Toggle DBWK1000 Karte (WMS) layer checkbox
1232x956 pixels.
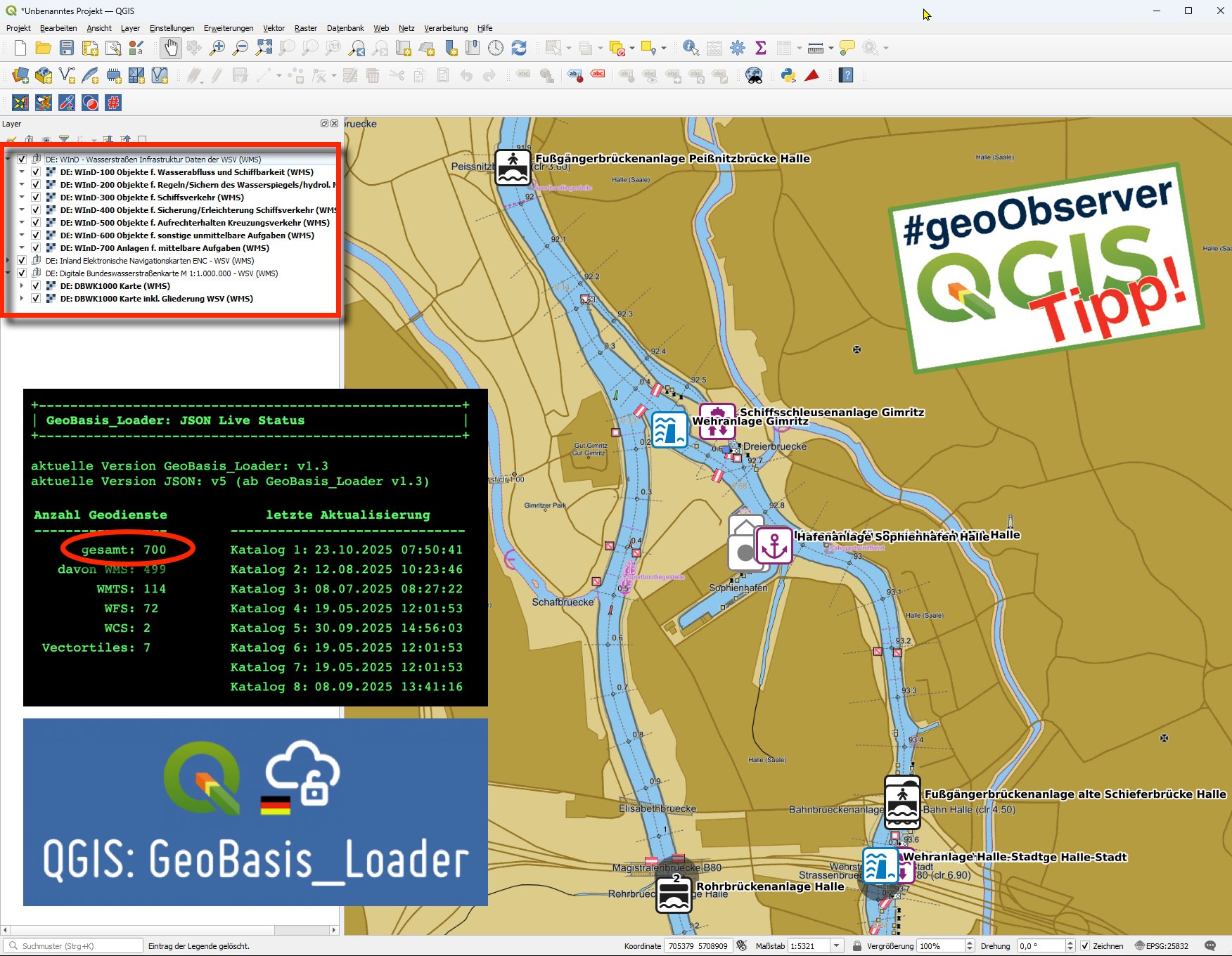(x=36, y=286)
